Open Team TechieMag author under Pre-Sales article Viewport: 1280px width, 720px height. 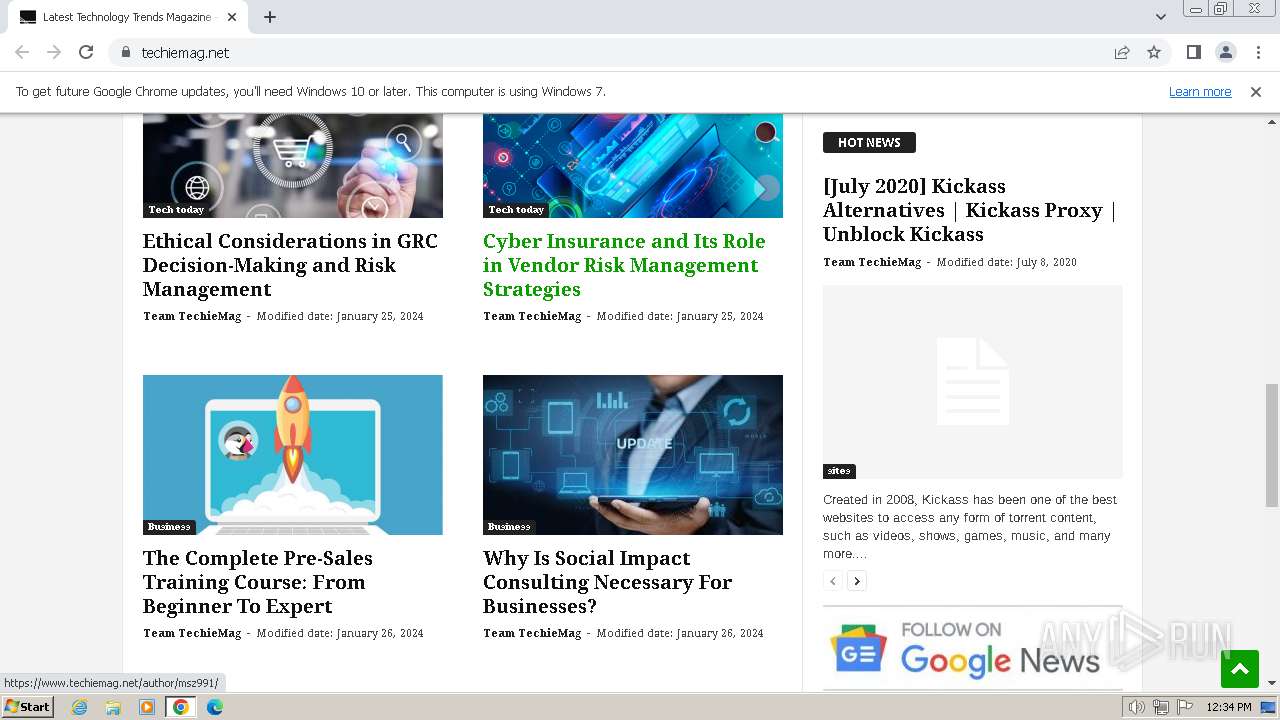point(192,633)
